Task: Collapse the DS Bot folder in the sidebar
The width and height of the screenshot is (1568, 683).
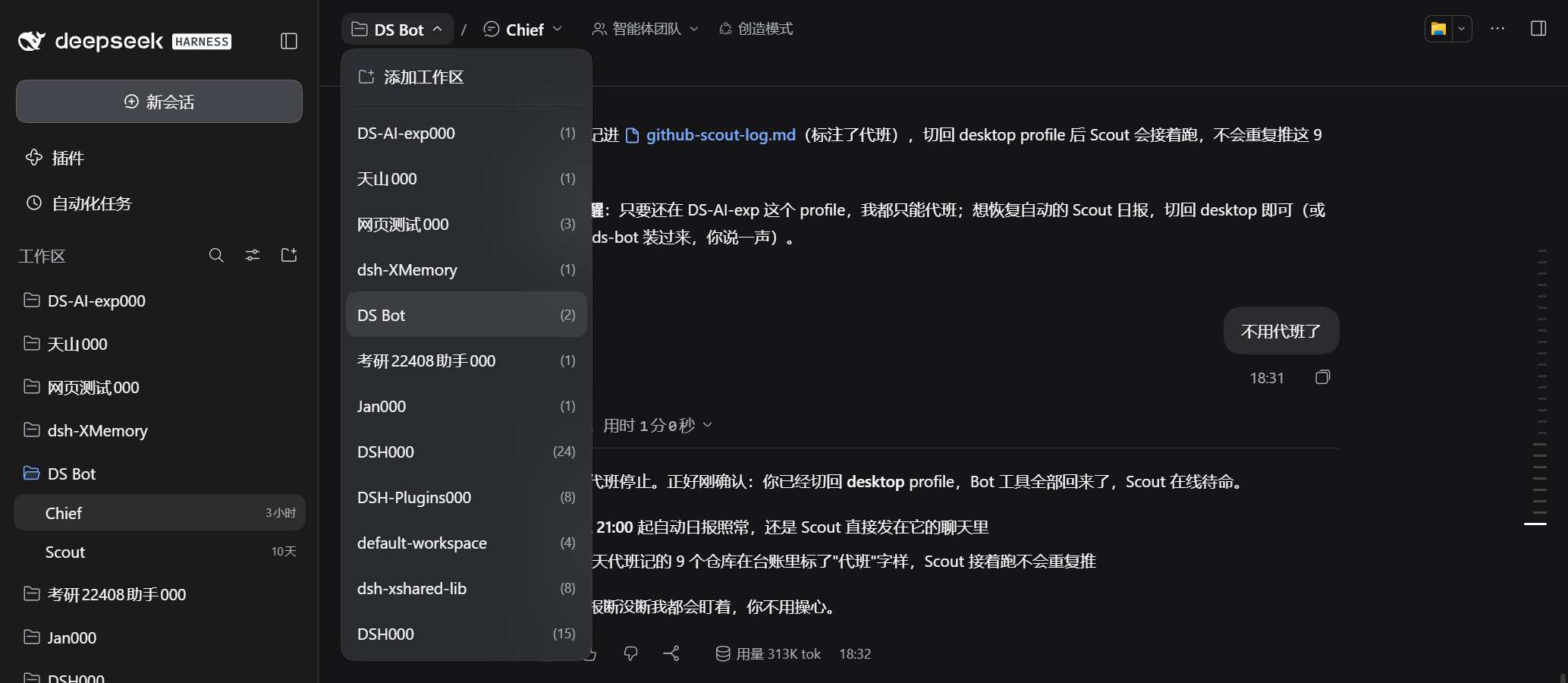Action: click(x=159, y=474)
